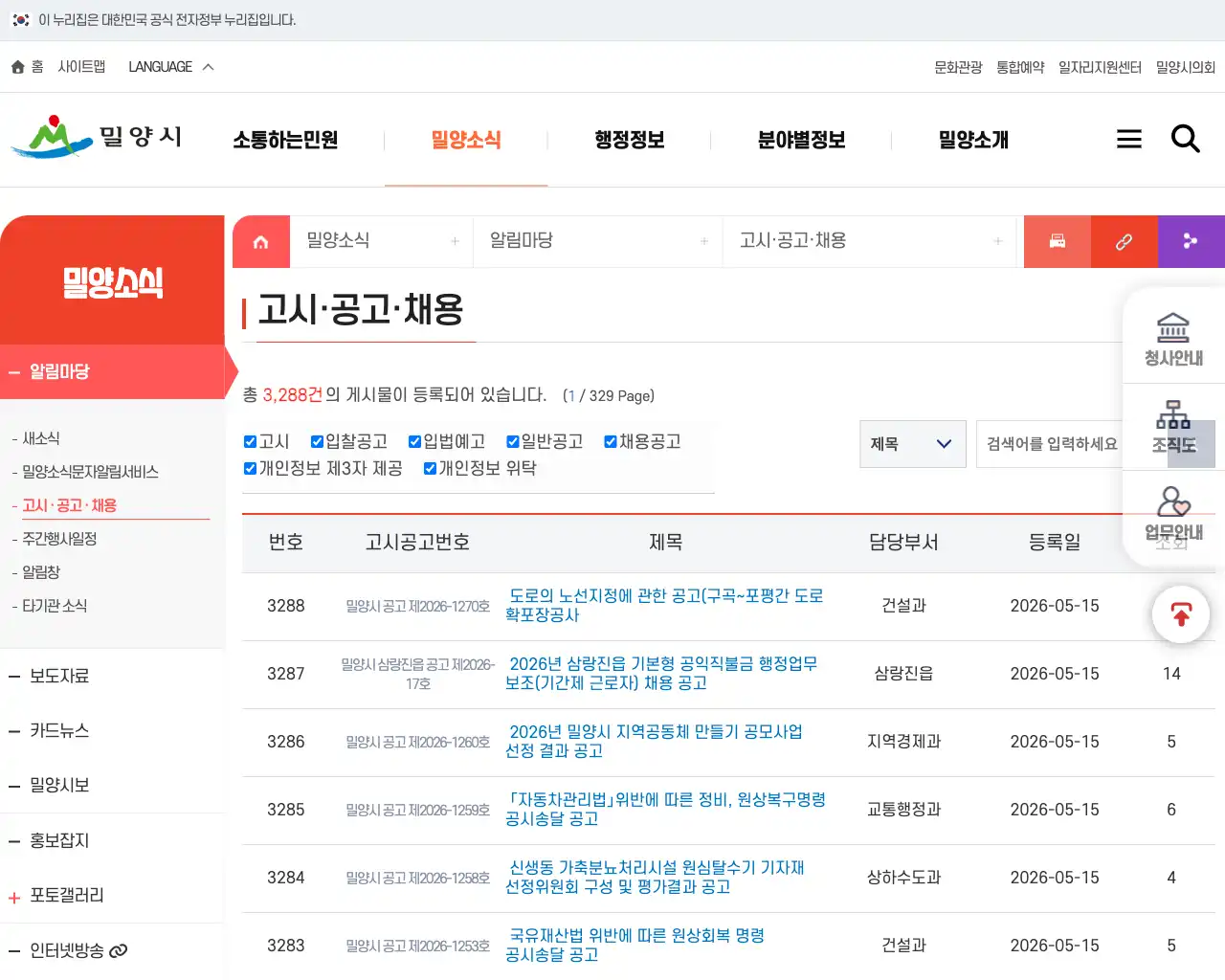Open the 밀양소개 main menu
The width and height of the screenshot is (1225, 980).
973,140
